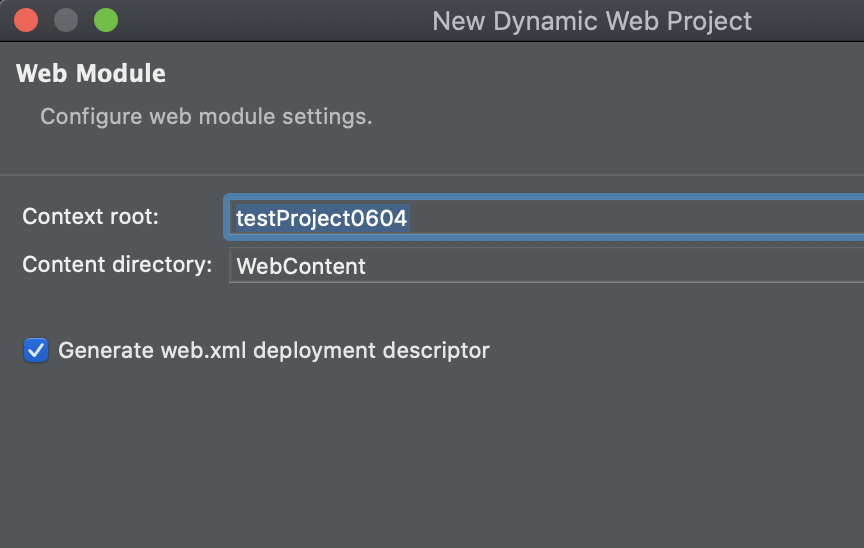Image resolution: width=864 pixels, height=548 pixels.
Task: Maximize the dialog with the green button
Action: [x=106, y=20]
